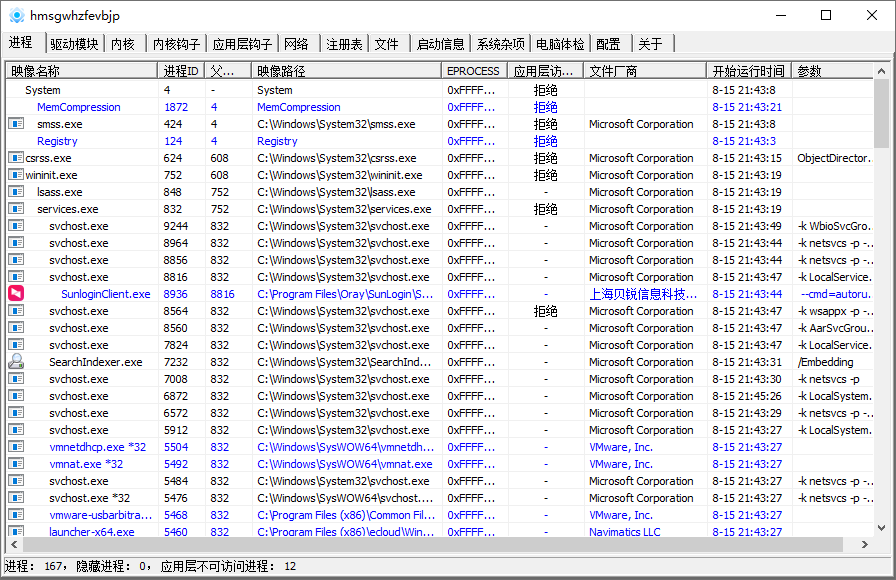This screenshot has height=580, width=896.
Task: Sort by EPROCESS column header
Action: point(474,71)
